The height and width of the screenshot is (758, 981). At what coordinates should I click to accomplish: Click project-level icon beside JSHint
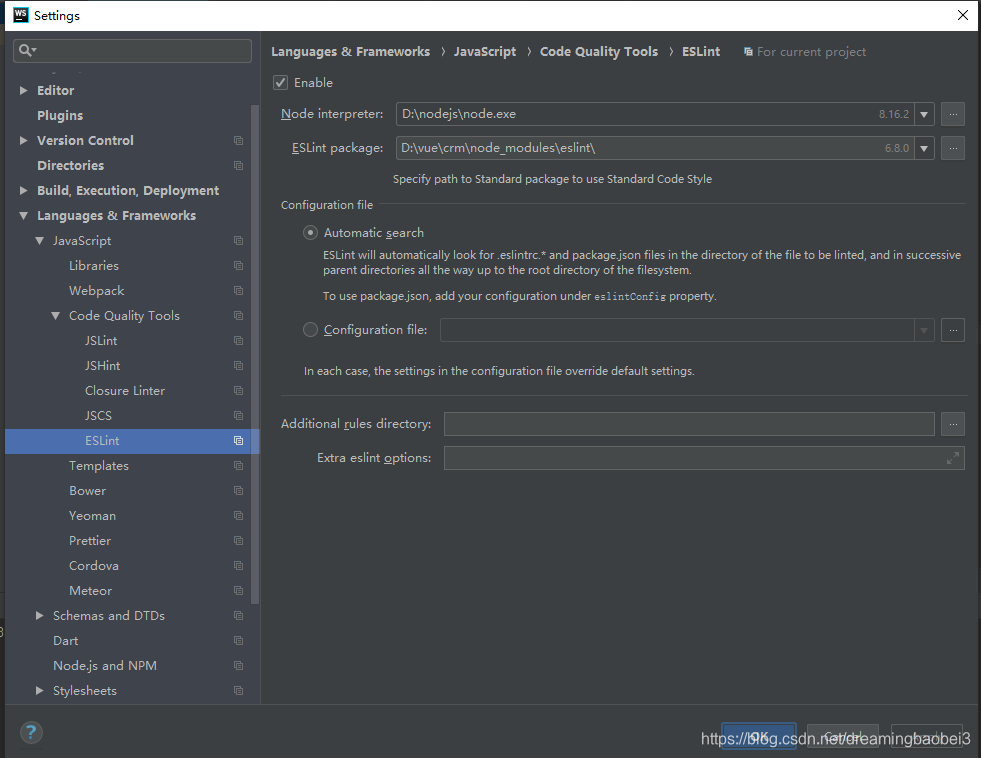click(238, 365)
